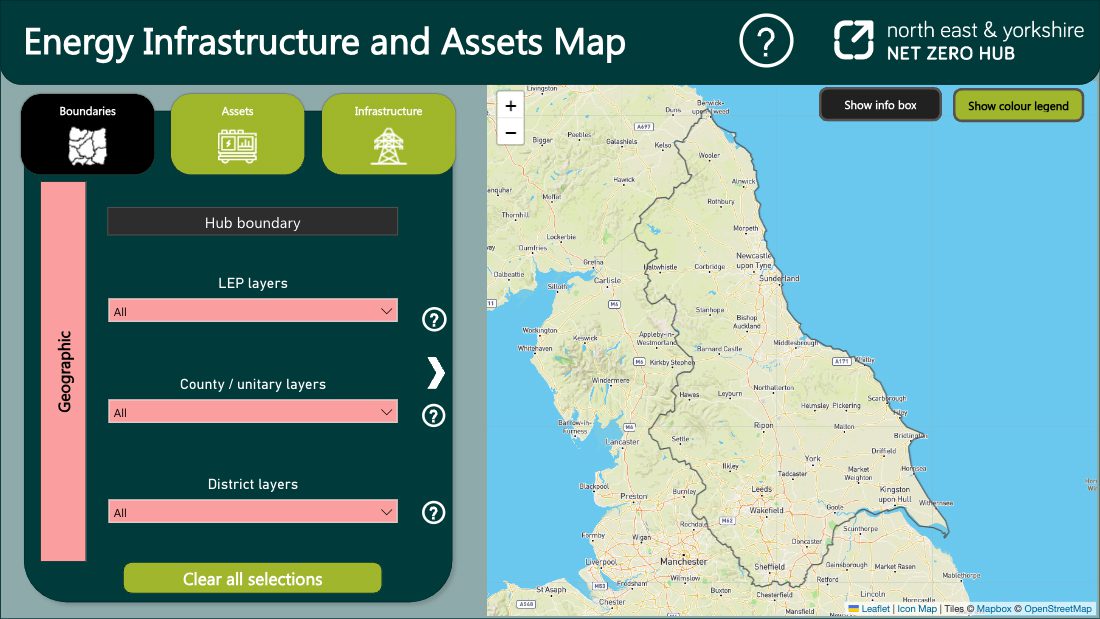
Task: Show the colour legend
Action: click(1018, 105)
